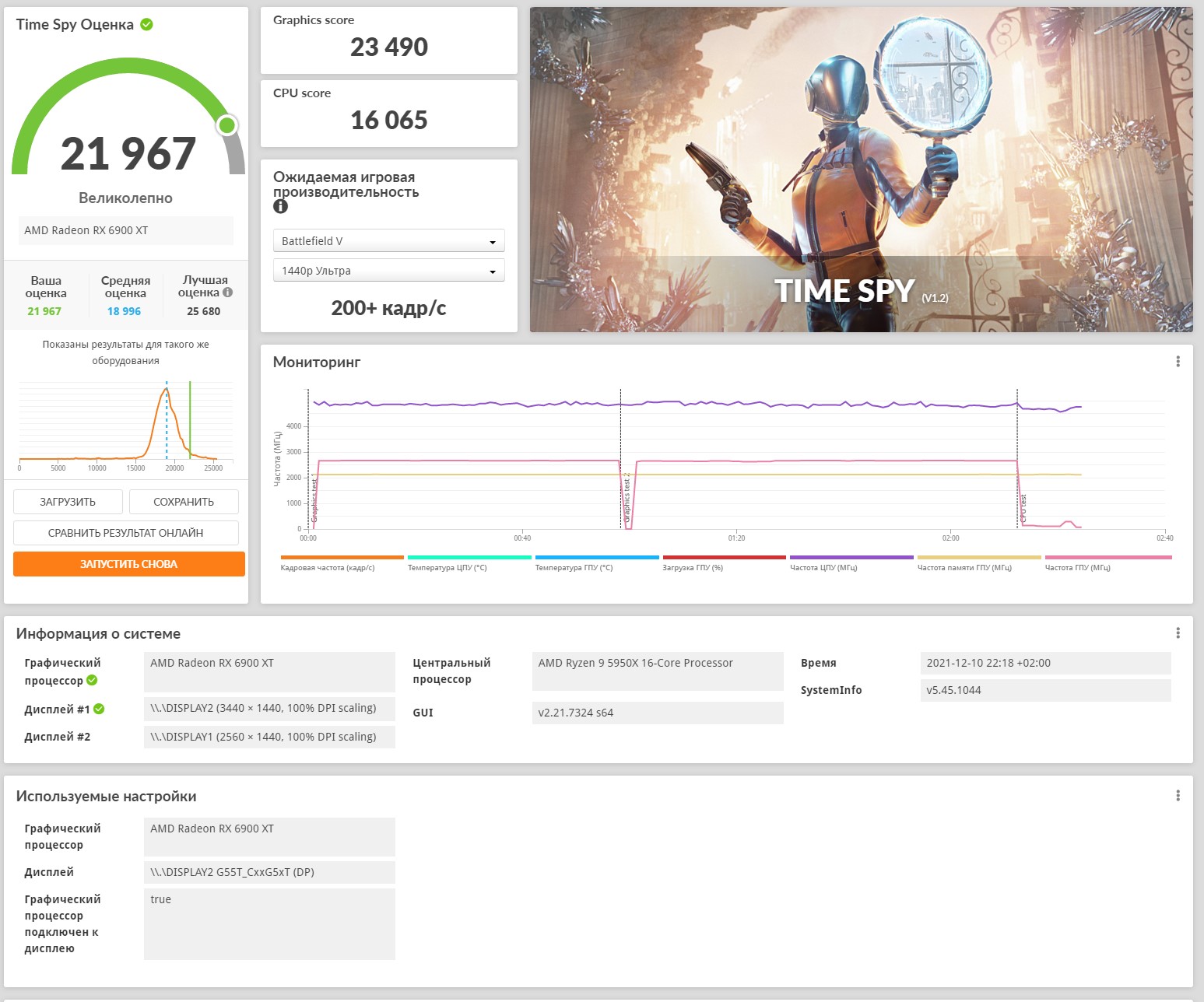The width and height of the screenshot is (1204, 1002).
Task: Click the orange ЗАПУСТИТЬ СНОВА button
Action: pyautogui.click(x=129, y=564)
